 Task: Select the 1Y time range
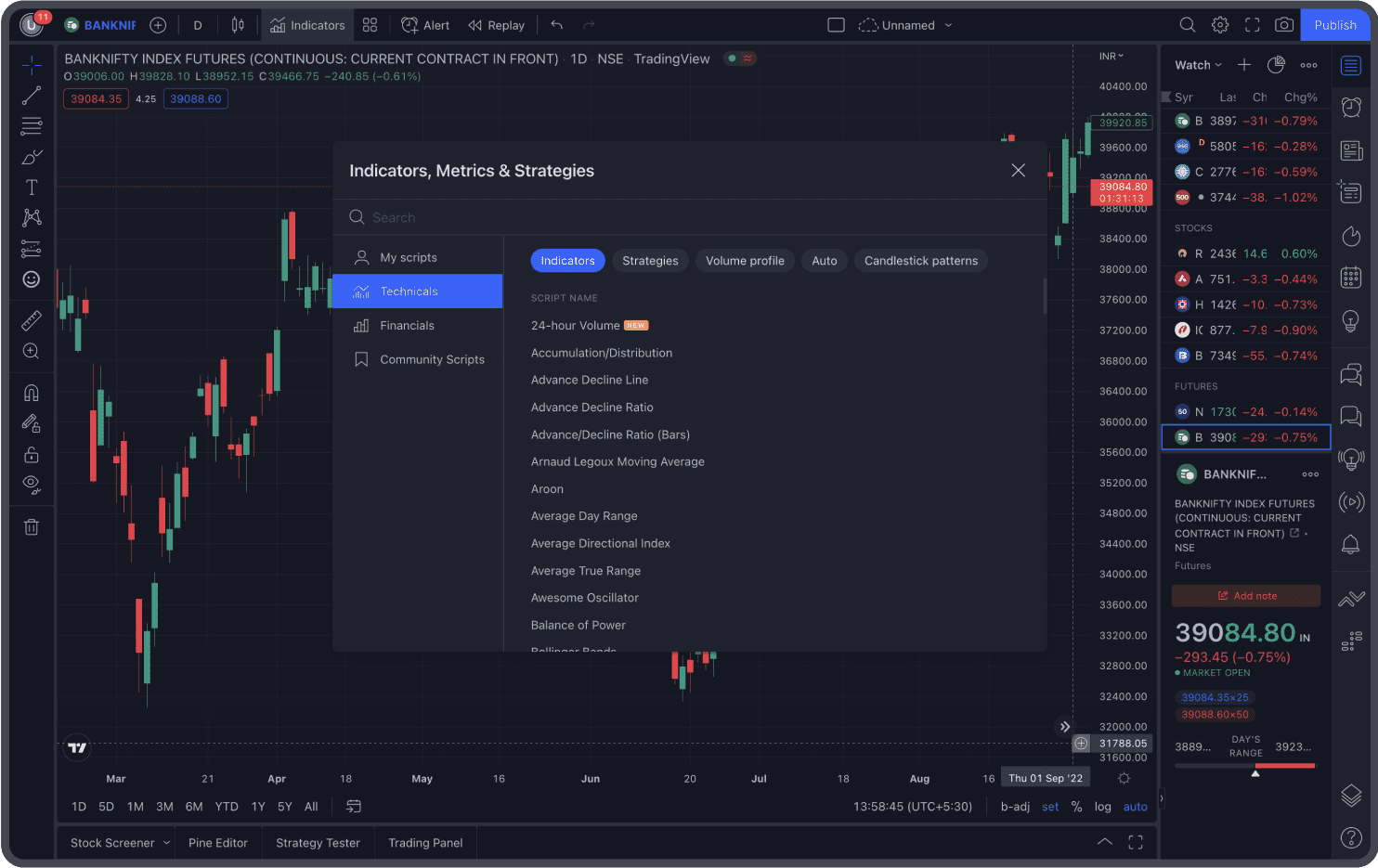[258, 807]
